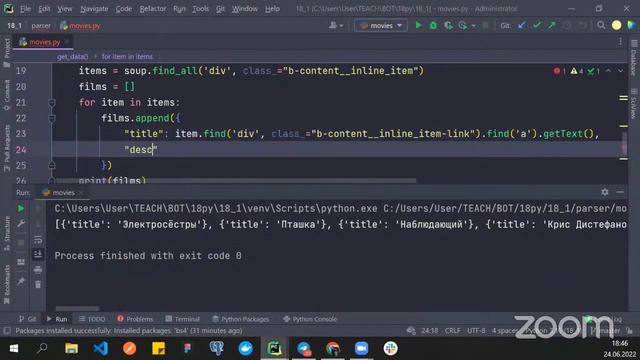Open Database tool window on right
This screenshot has width=640, height=360.
coord(633,58)
